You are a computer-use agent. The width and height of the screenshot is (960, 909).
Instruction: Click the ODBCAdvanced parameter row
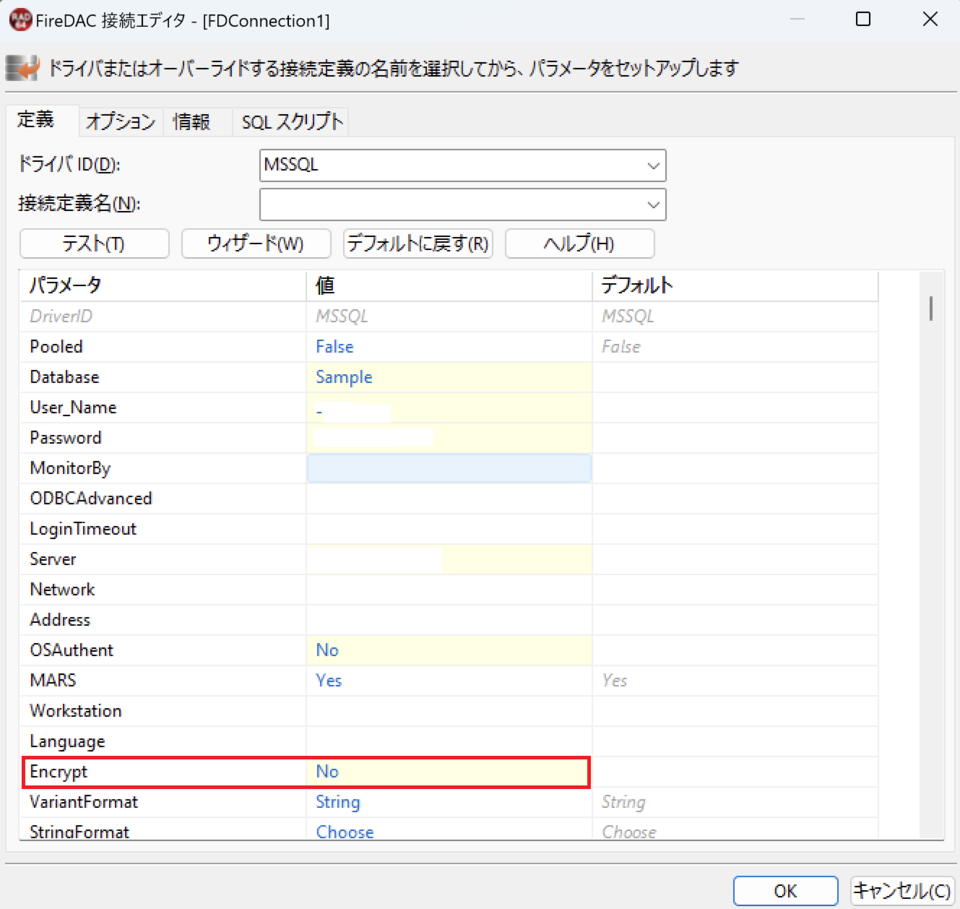(x=449, y=499)
